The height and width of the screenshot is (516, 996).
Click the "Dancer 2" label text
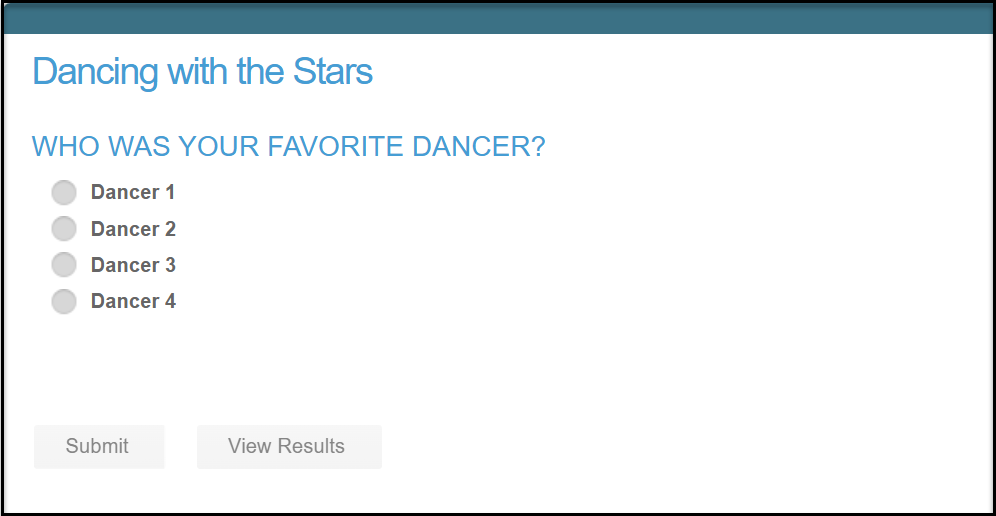[x=133, y=229]
